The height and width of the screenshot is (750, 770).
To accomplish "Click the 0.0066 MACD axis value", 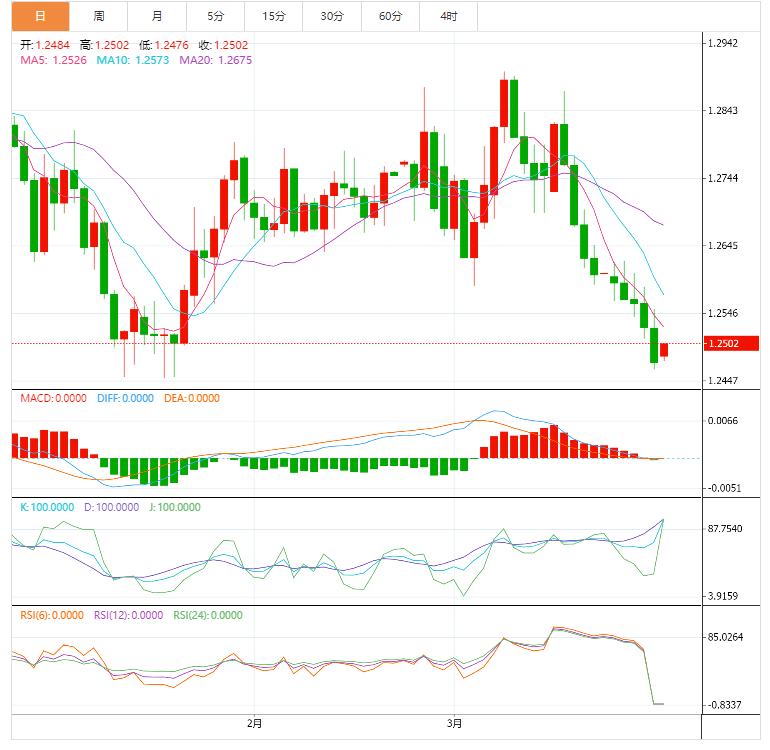I will (722, 421).
